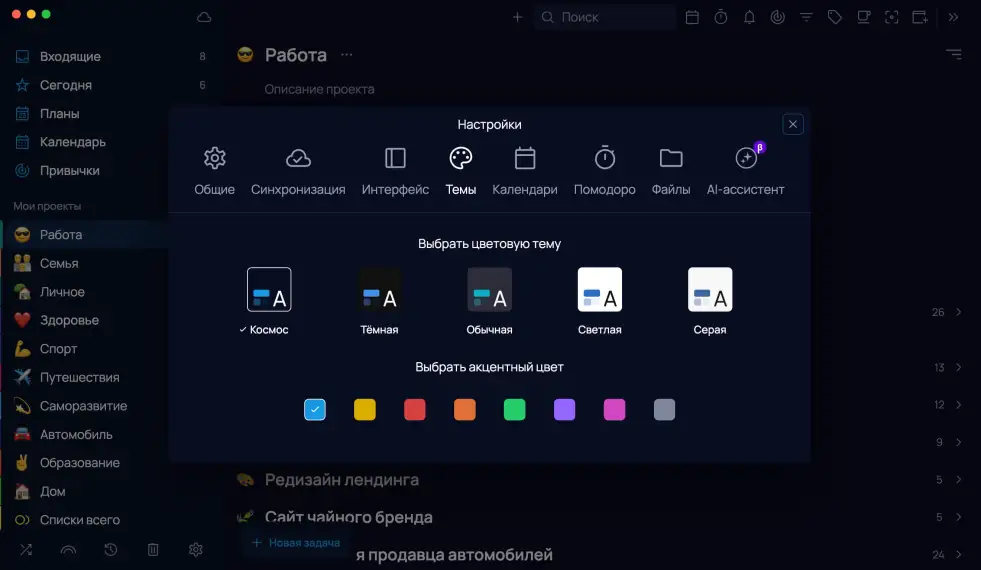Open the trash bin in sidebar footer
The width and height of the screenshot is (981, 570).
153,549
